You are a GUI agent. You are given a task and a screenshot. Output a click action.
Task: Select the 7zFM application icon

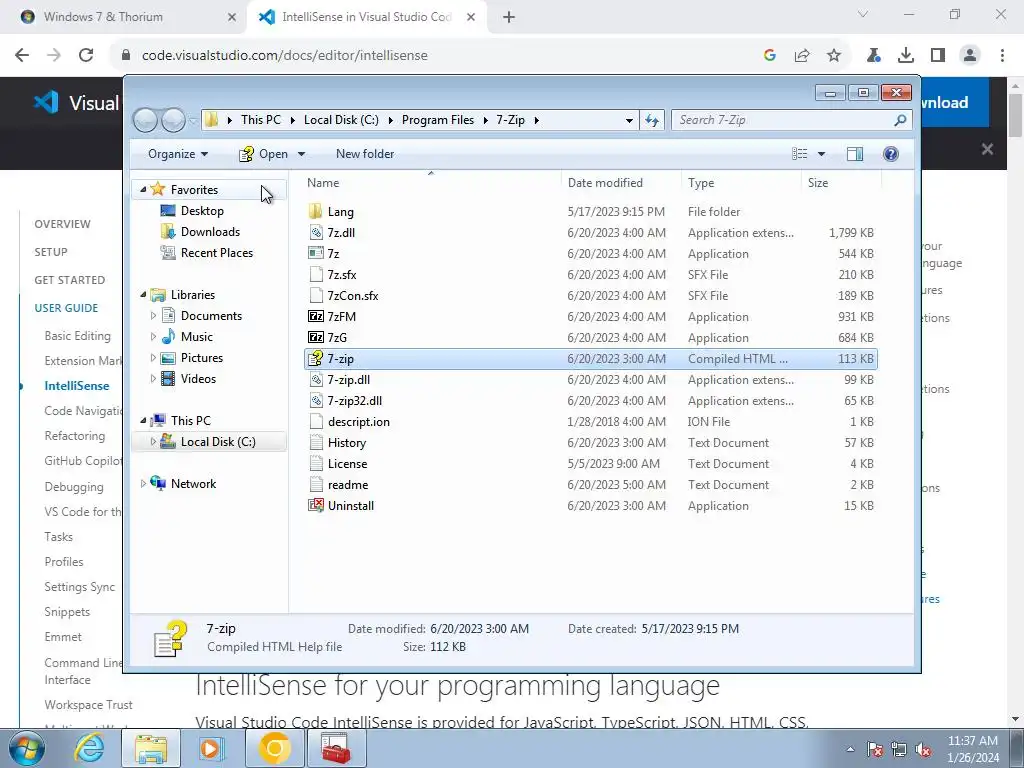pyautogui.click(x=315, y=317)
